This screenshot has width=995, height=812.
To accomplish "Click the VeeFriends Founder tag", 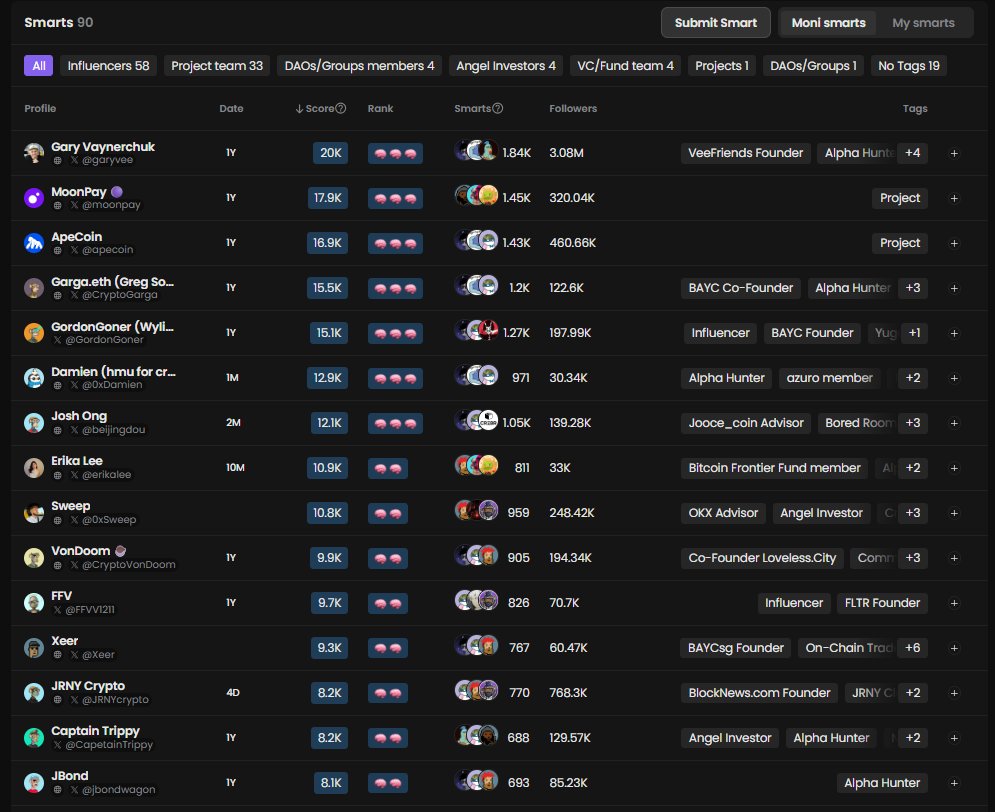I will pos(746,153).
